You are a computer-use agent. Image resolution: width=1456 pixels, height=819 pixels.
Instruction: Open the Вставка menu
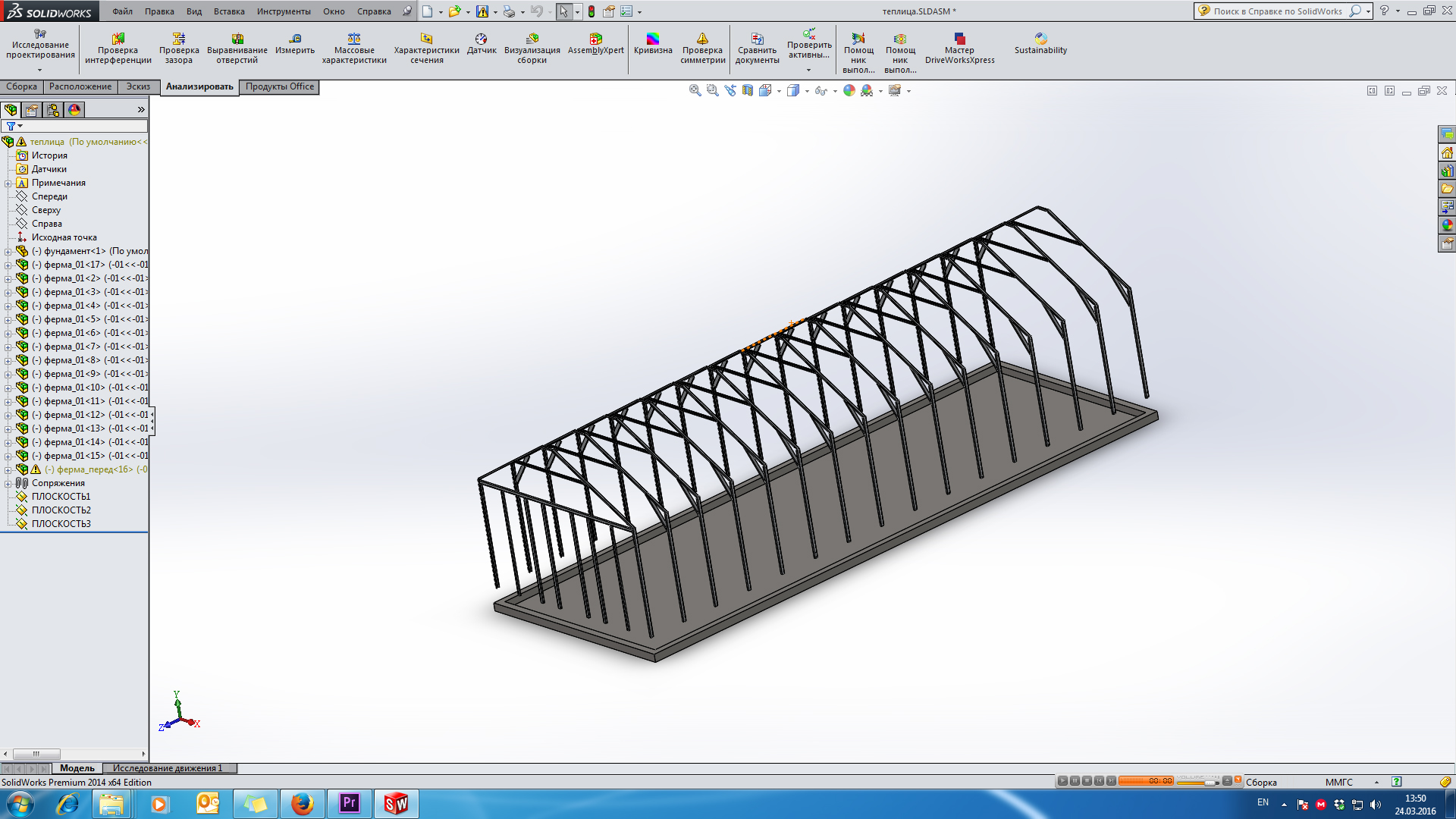pyautogui.click(x=229, y=11)
